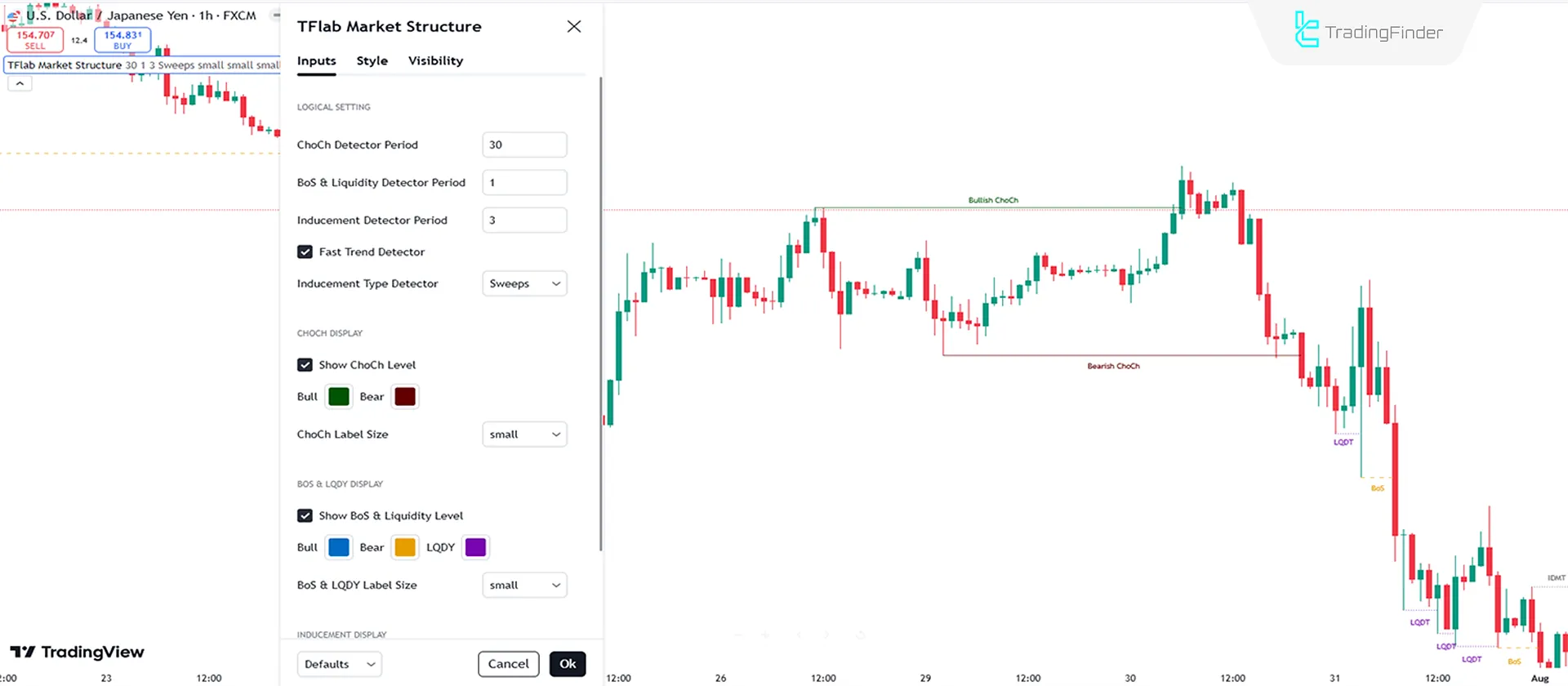
Task: Click the U.S. flag symbol icon
Action: (14, 15)
